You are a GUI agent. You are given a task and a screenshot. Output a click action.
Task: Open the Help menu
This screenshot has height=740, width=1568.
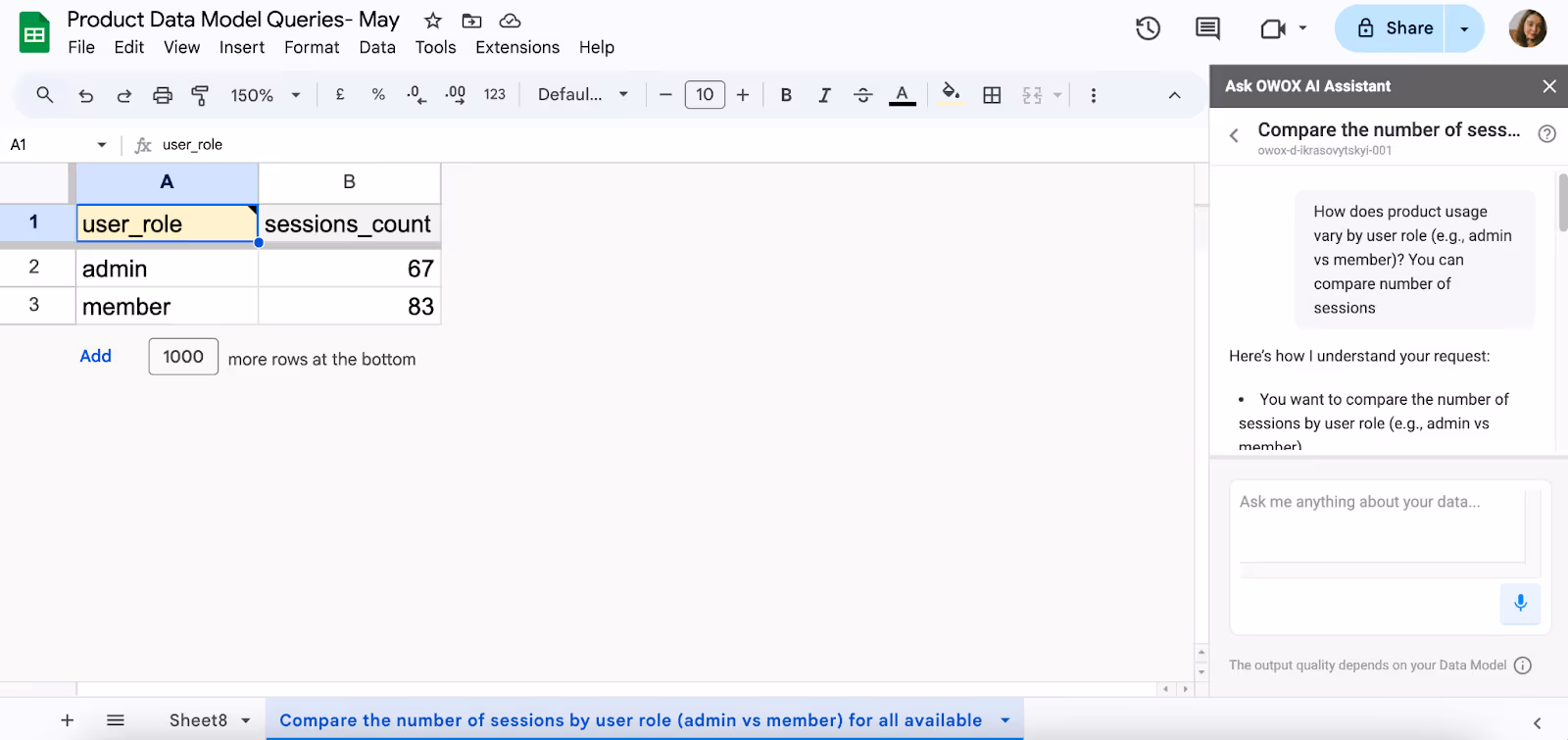coord(596,47)
